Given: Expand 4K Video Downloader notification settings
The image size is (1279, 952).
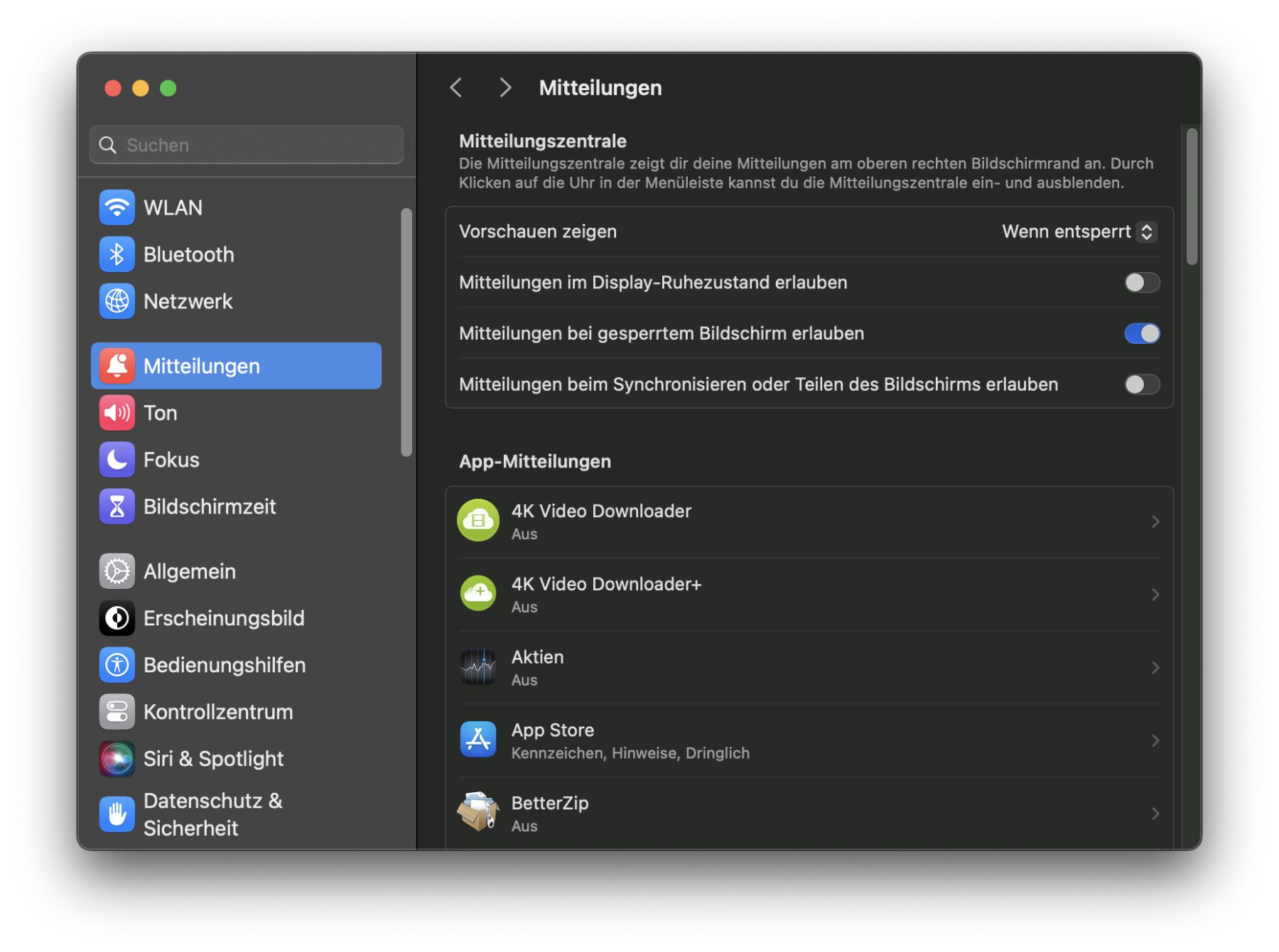Looking at the screenshot, I should 809,522.
